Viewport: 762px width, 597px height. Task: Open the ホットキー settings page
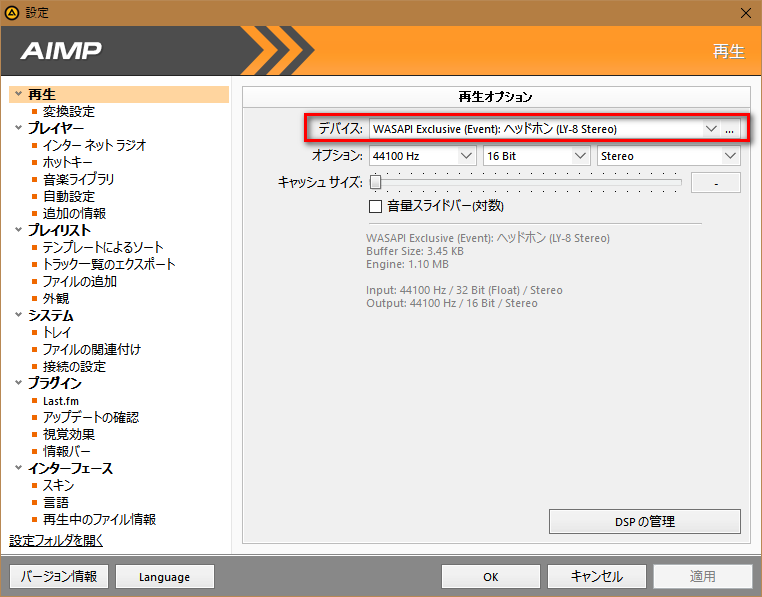[68, 162]
